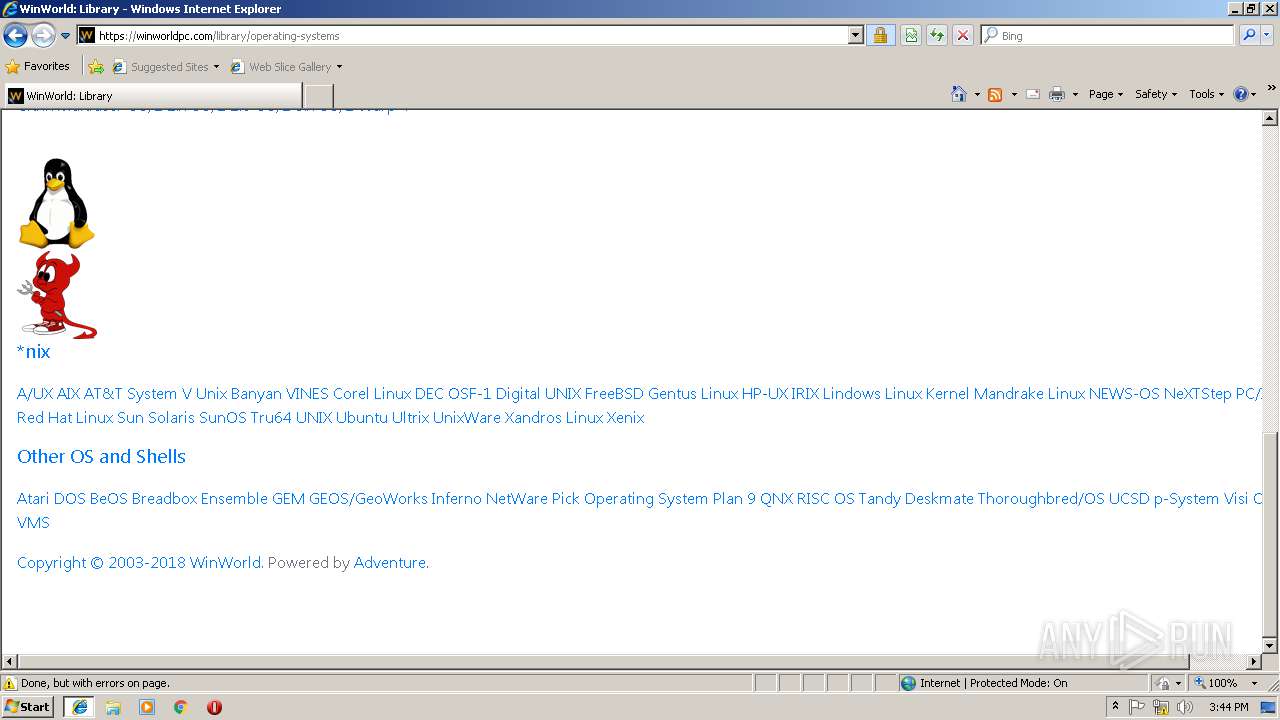
Task: Expand the address bar history dropdown
Action: [x=856, y=35]
